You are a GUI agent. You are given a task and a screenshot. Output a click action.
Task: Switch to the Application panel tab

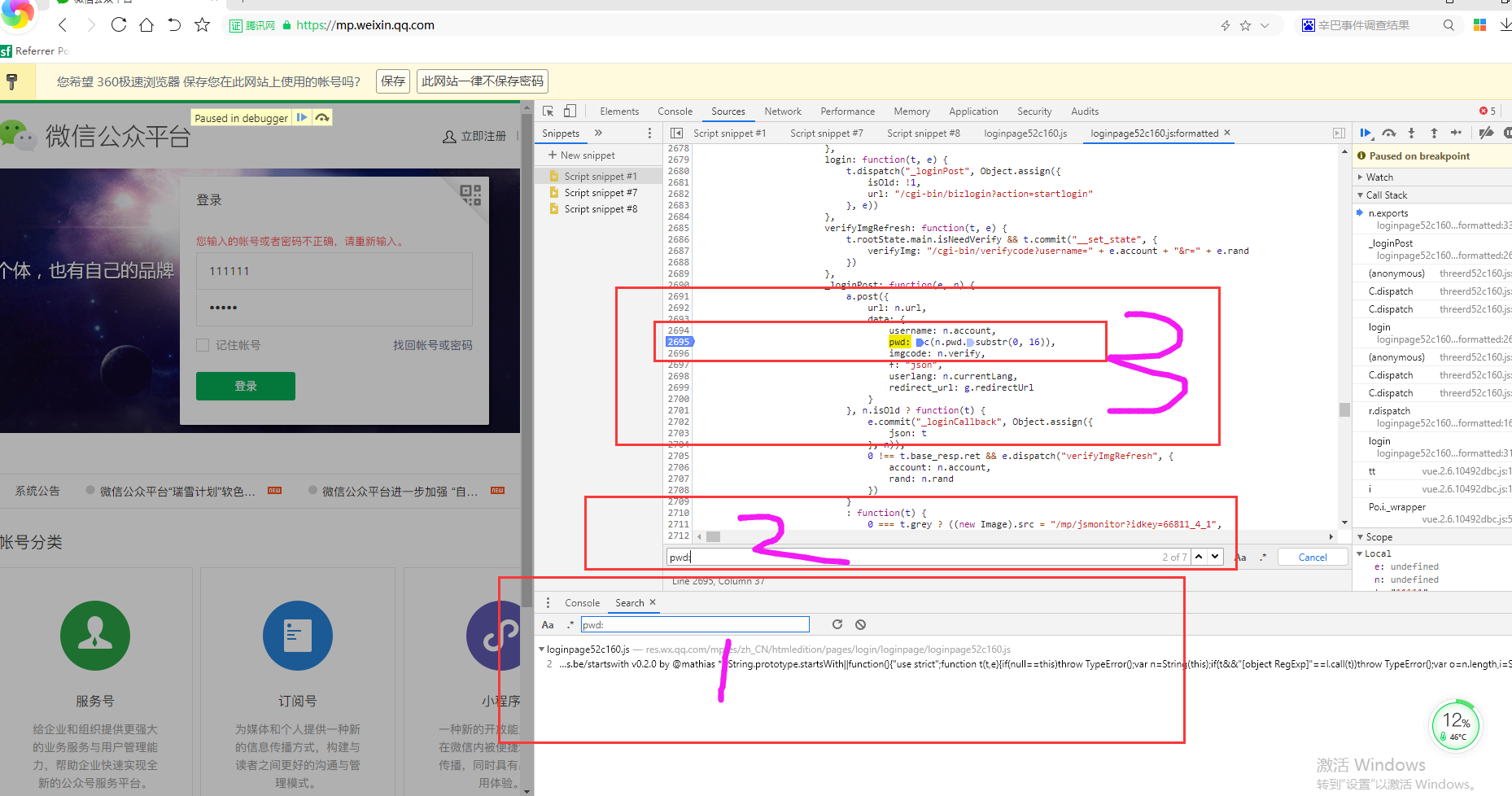973,112
